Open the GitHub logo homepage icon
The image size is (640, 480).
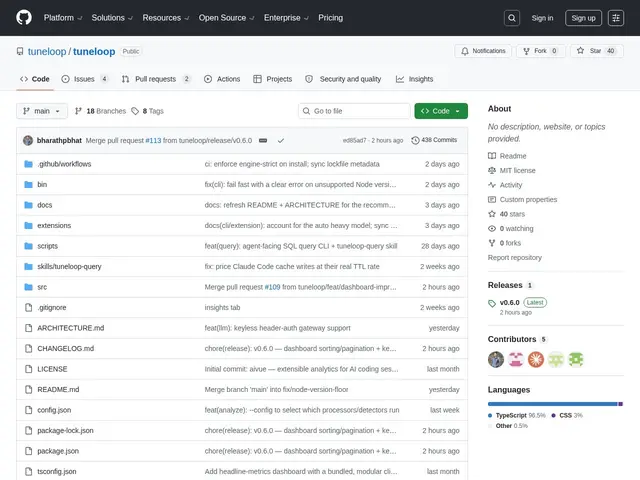[24, 18]
